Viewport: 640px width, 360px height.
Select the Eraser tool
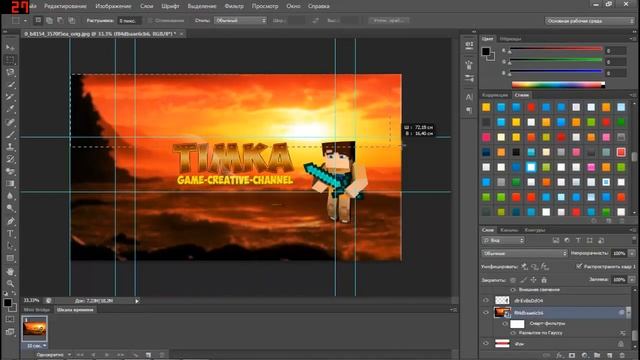tap(10, 171)
